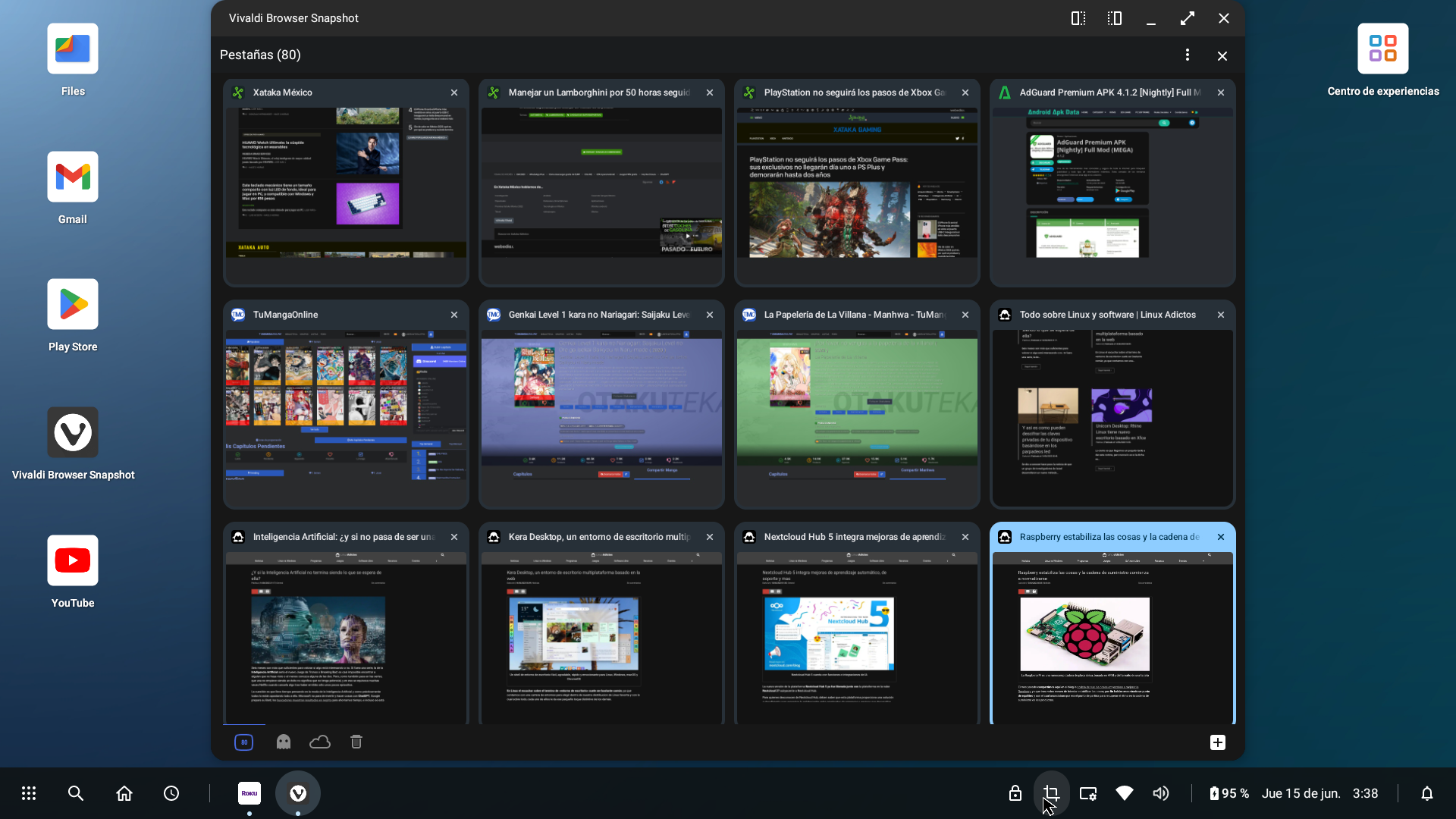Open Kera Desktop article thumbnail
This screenshot has width=1456, height=819.
coord(601,638)
